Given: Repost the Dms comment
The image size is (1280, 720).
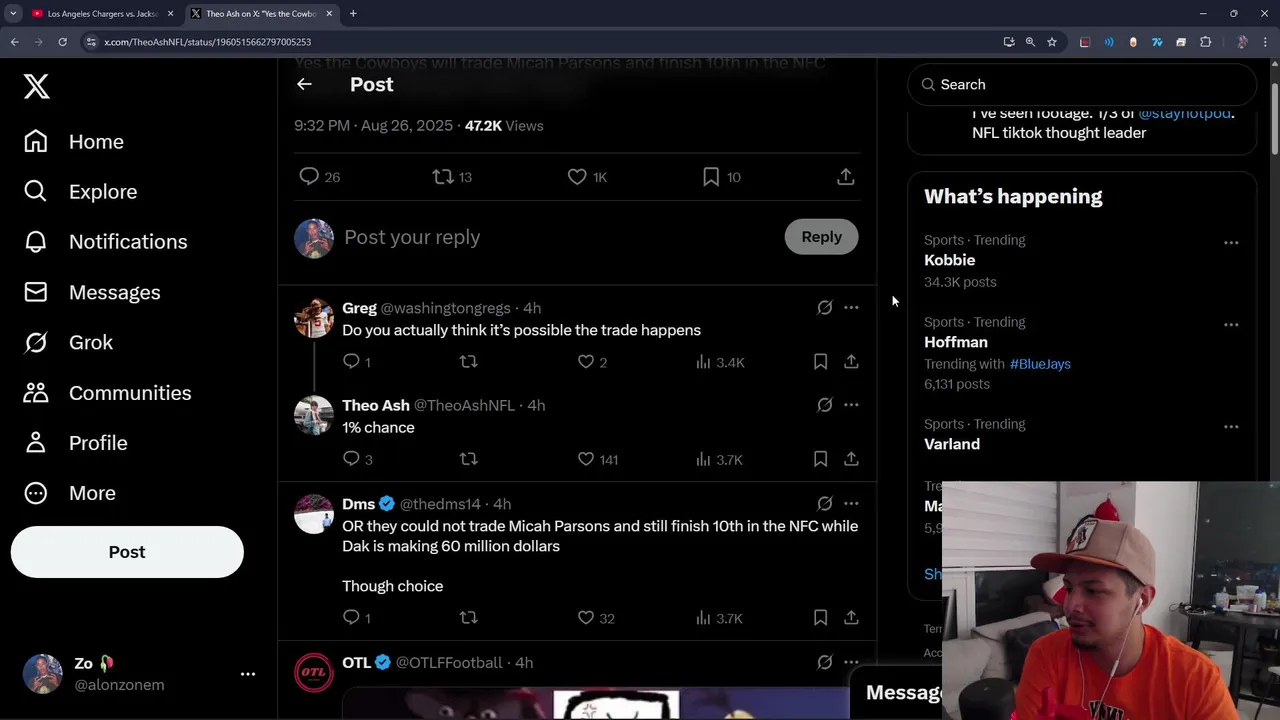Looking at the screenshot, I should [468, 618].
